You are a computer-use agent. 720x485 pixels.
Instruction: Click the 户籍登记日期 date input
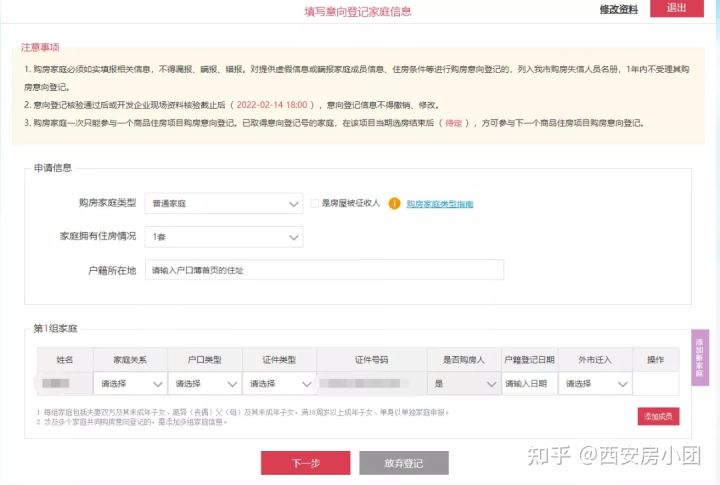pyautogui.click(x=529, y=383)
